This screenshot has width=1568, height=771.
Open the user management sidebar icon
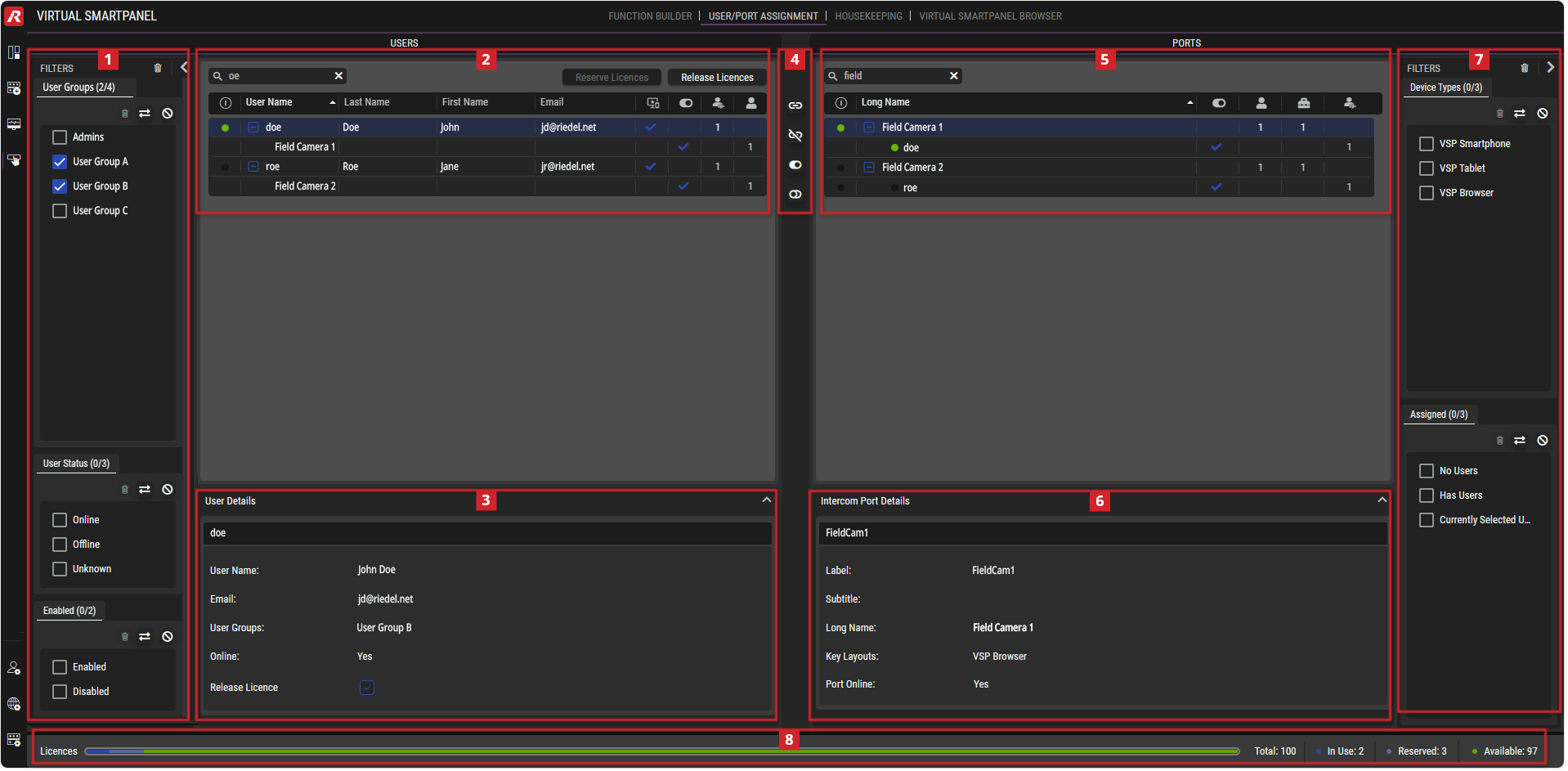point(14,668)
